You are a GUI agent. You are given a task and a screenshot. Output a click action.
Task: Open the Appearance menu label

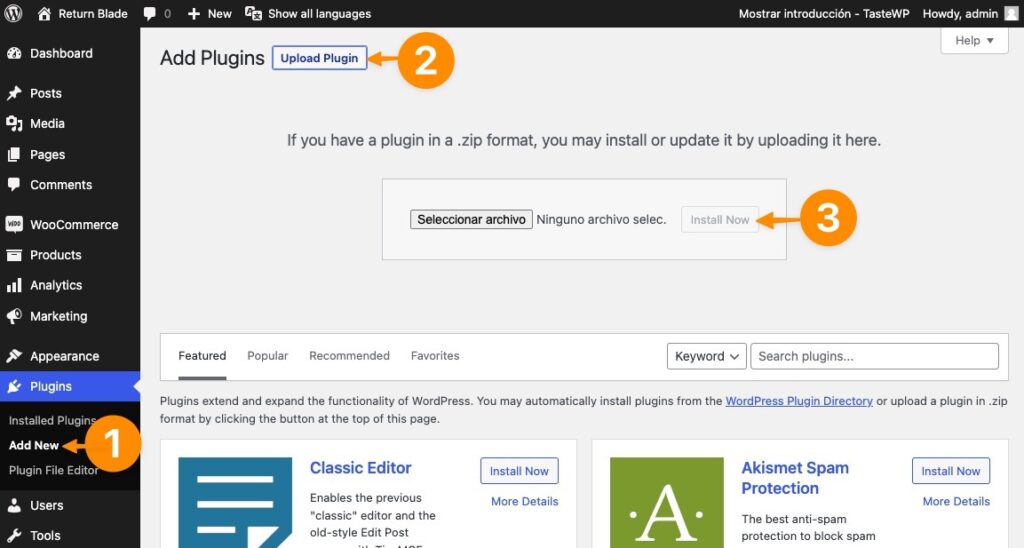(x=65, y=356)
